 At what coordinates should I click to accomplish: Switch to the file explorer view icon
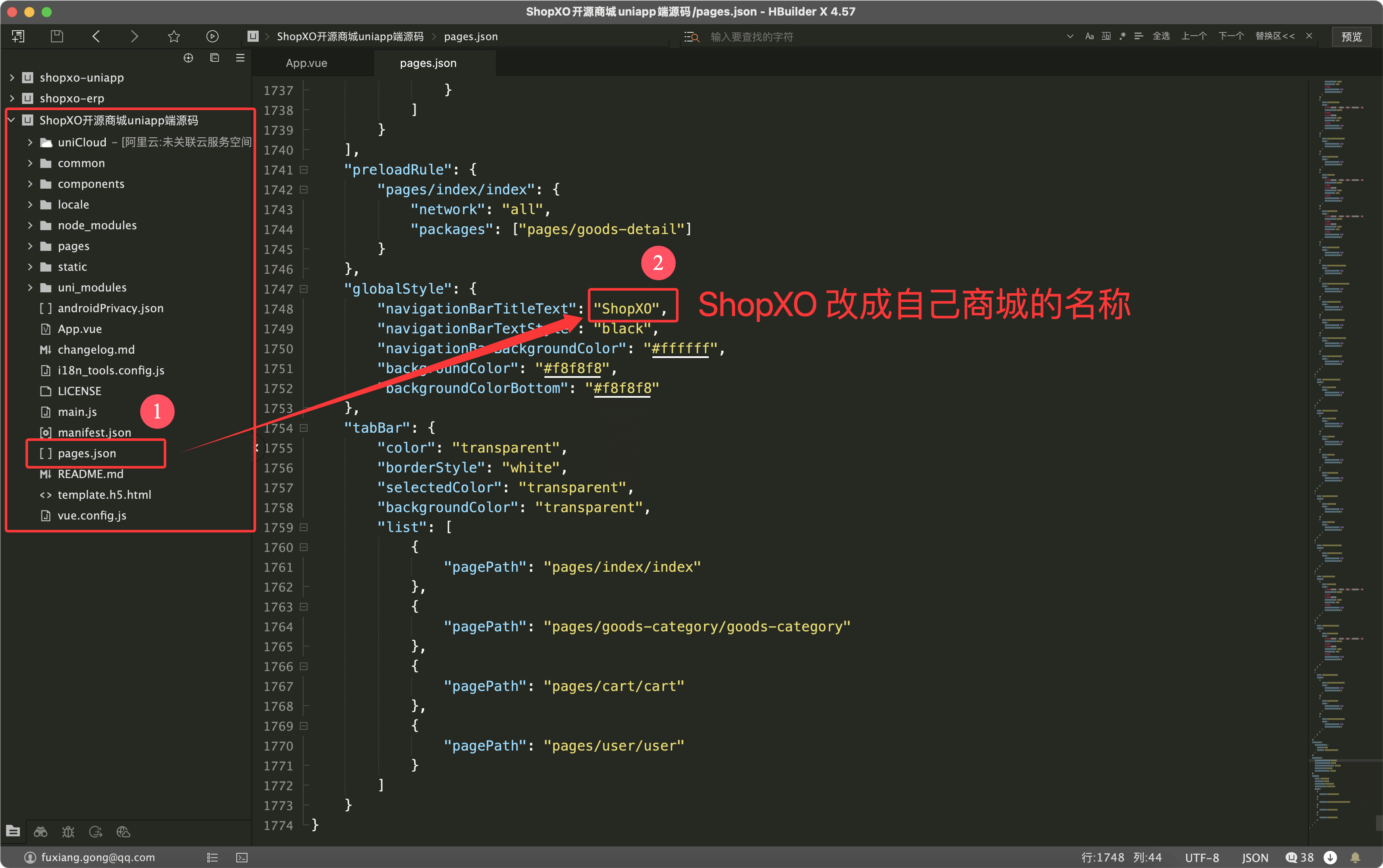click(13, 831)
